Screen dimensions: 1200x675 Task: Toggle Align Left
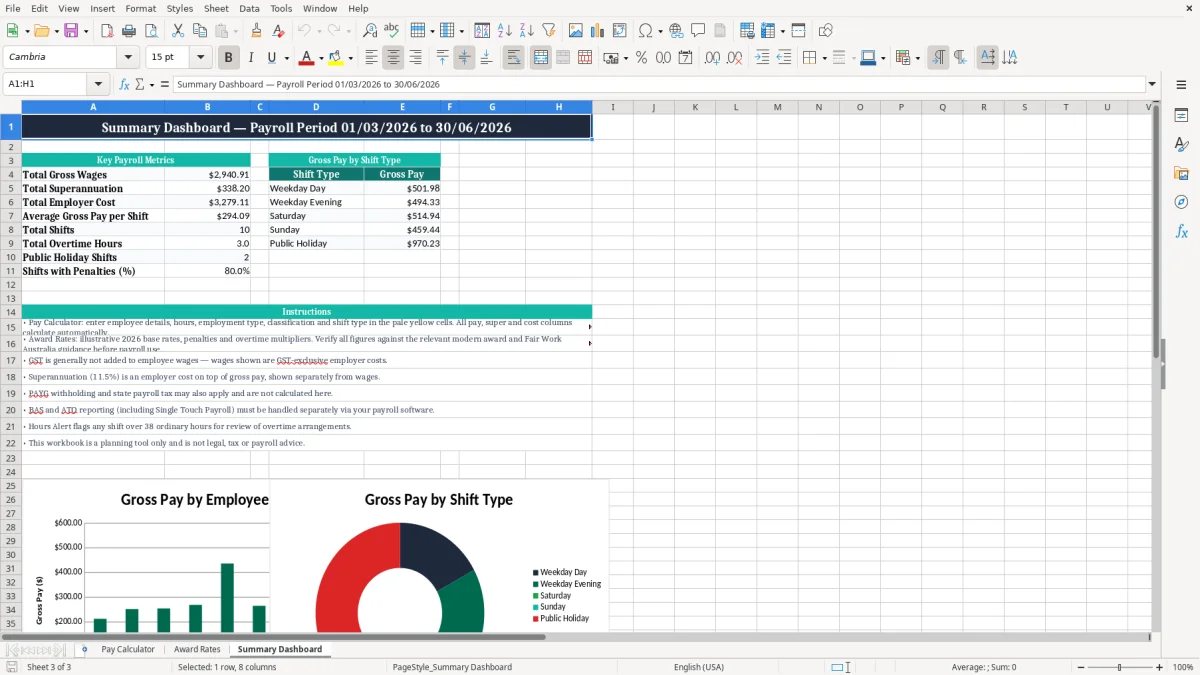click(371, 58)
